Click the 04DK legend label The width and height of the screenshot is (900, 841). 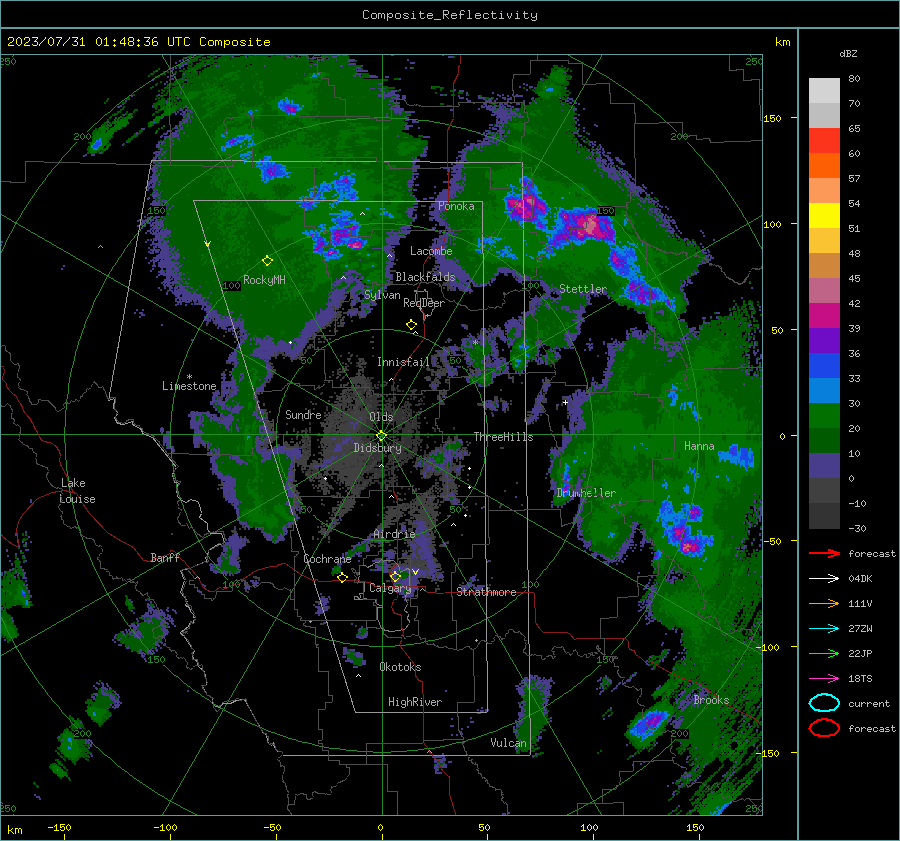(x=860, y=578)
